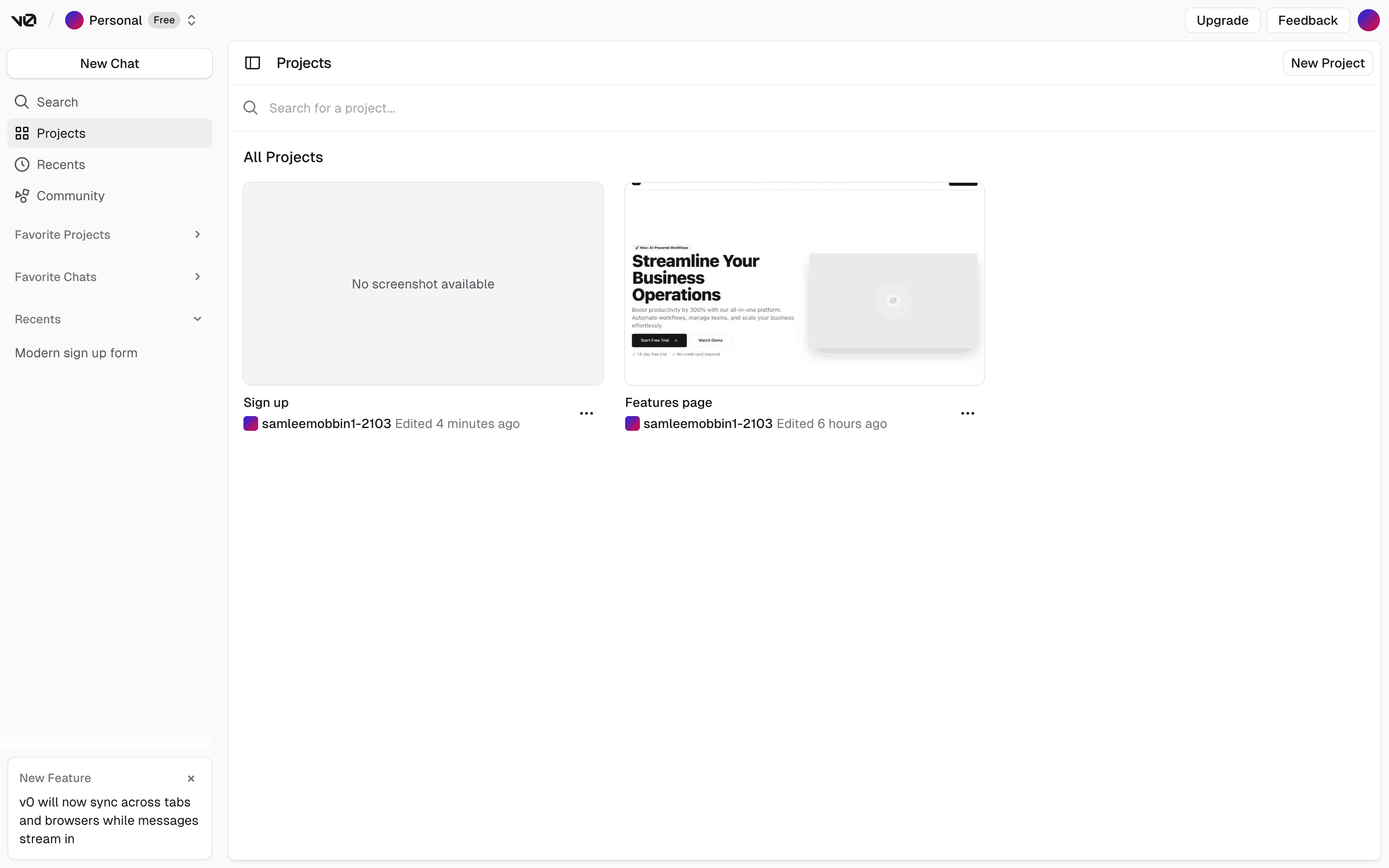Image resolution: width=1389 pixels, height=868 pixels.
Task: Open the user avatar at top right
Action: coord(1368,21)
